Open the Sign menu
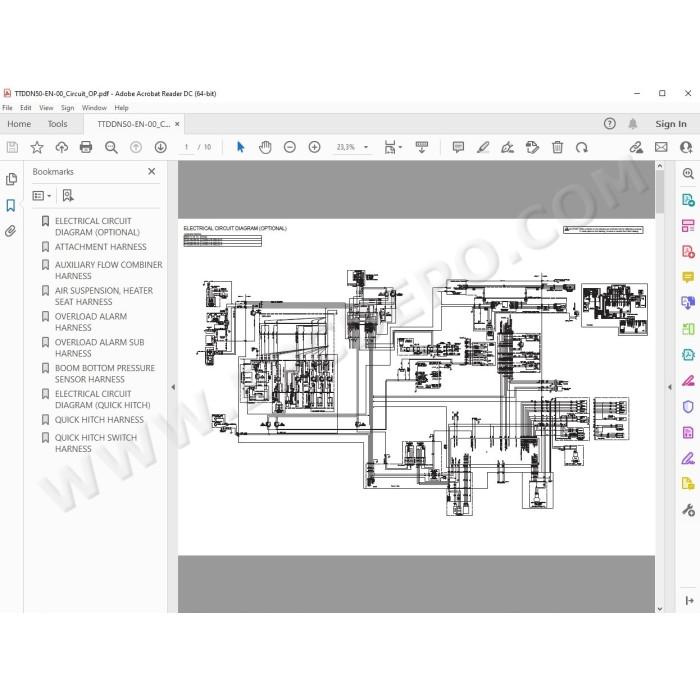The image size is (700, 700). coord(67,108)
